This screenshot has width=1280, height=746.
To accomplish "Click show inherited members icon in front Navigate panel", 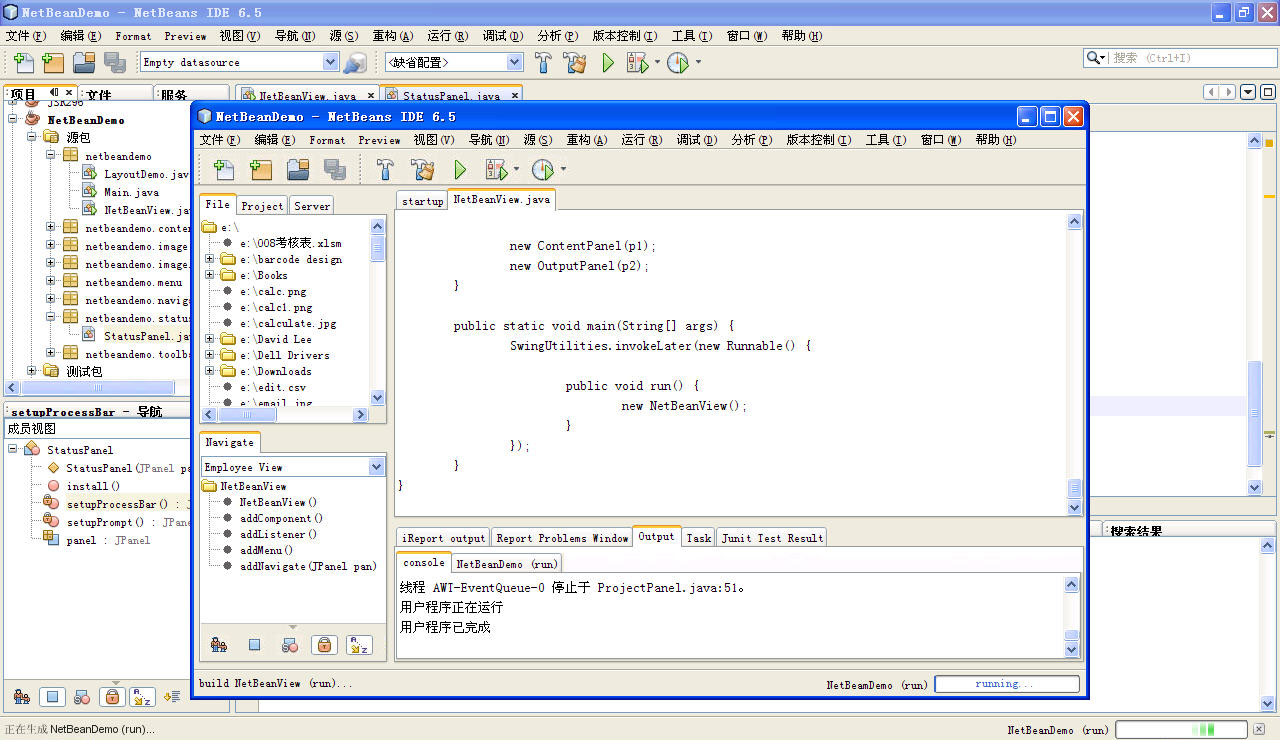I will pos(218,646).
